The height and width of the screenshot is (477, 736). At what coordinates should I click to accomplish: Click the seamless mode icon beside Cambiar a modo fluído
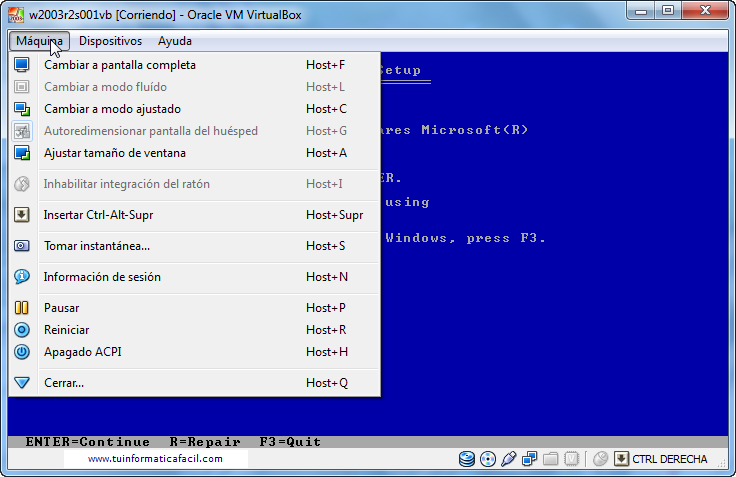22,87
